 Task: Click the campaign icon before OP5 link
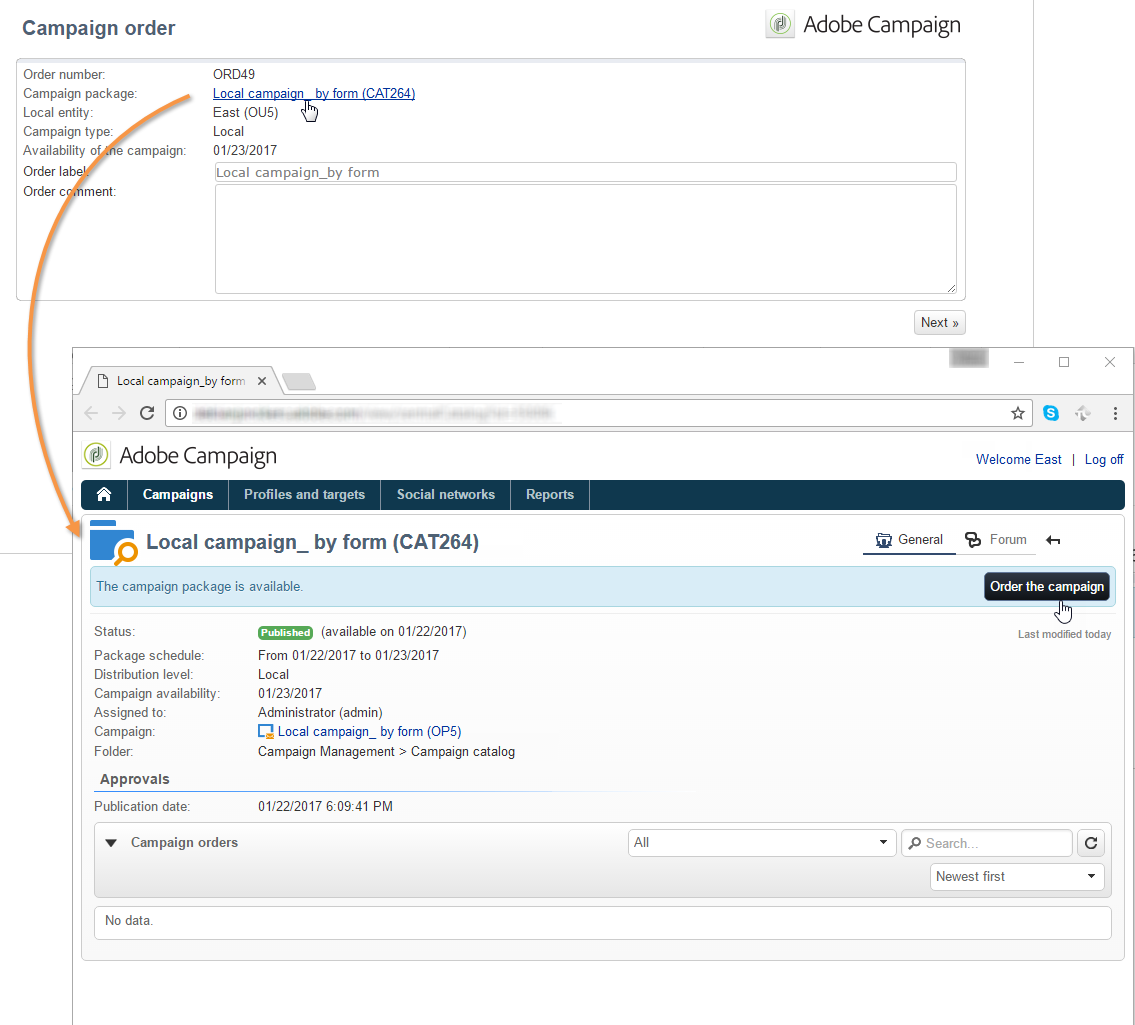266,732
